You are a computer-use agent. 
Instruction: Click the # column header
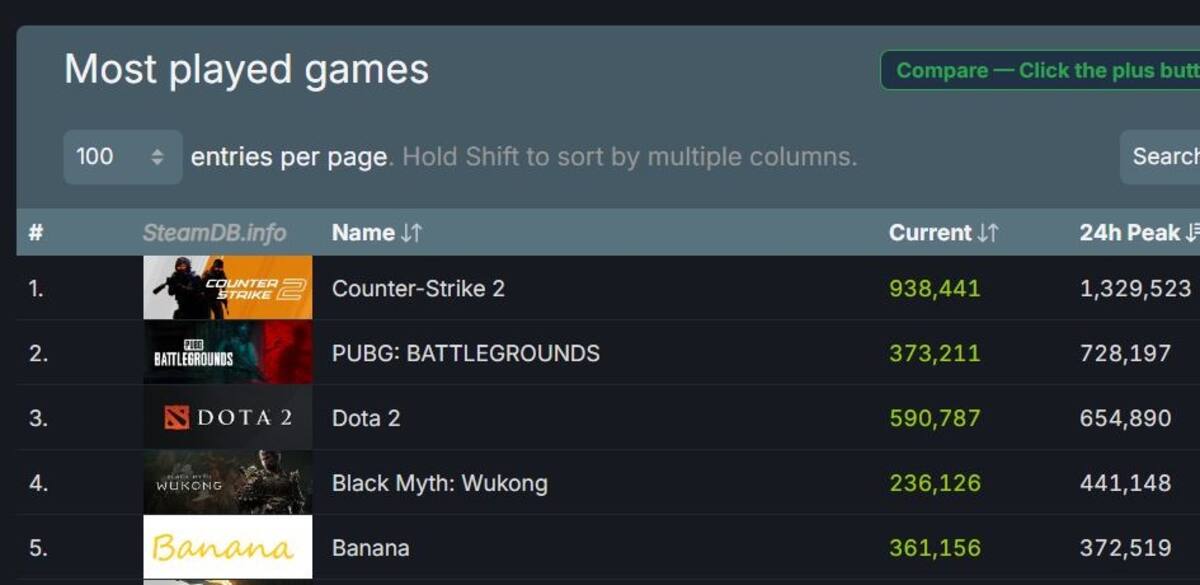point(36,233)
